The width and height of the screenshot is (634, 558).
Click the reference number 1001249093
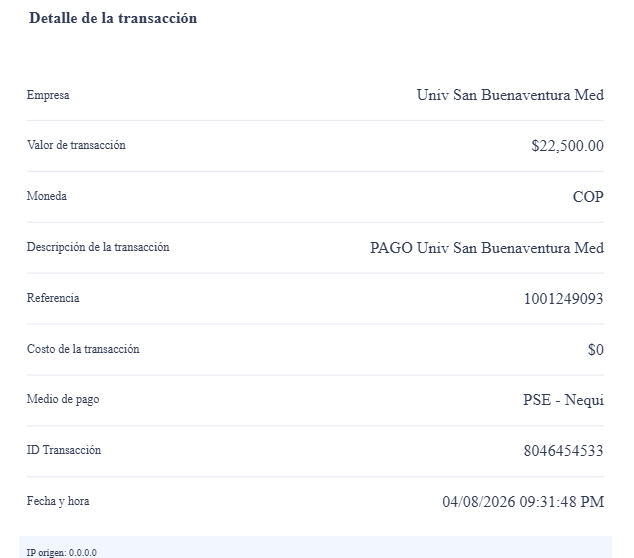(564, 299)
